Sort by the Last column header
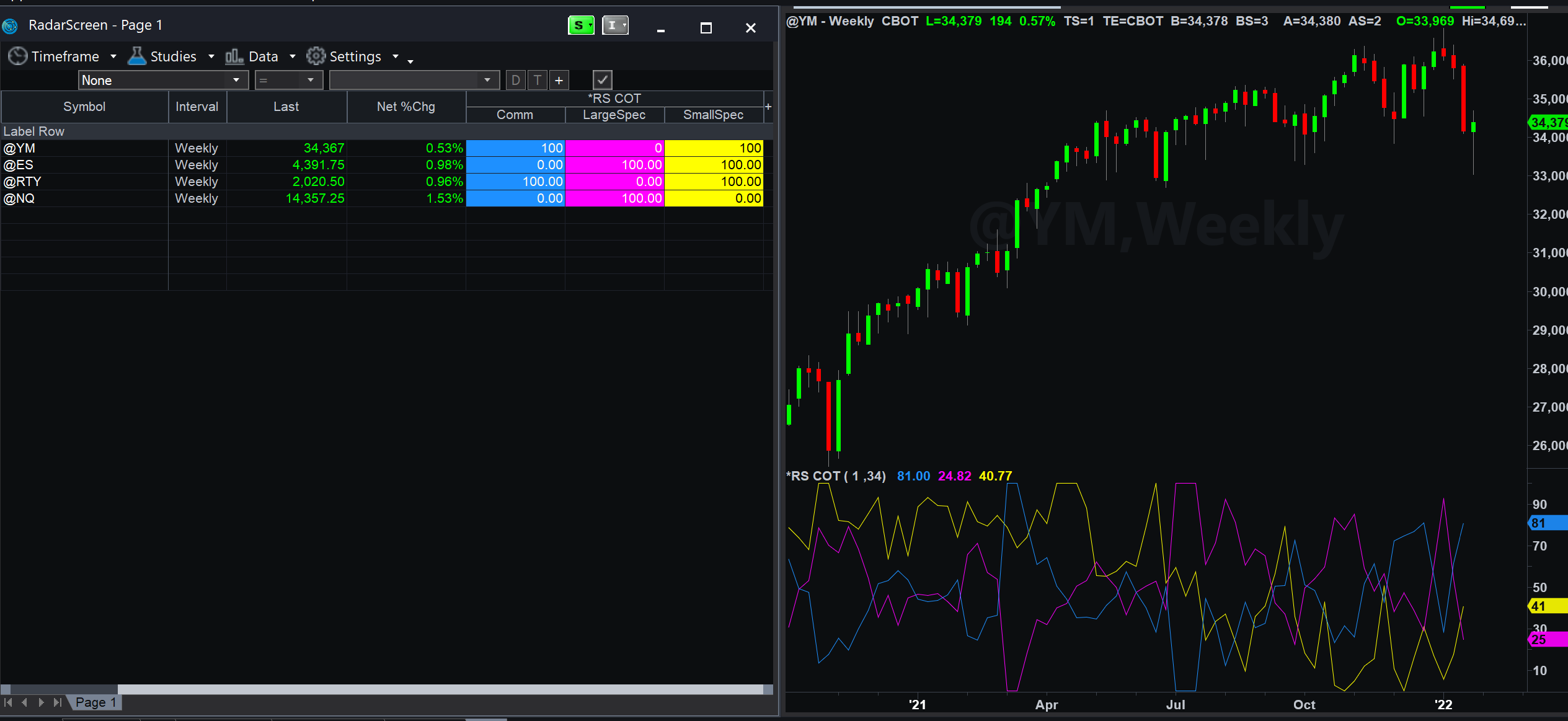 (x=286, y=107)
